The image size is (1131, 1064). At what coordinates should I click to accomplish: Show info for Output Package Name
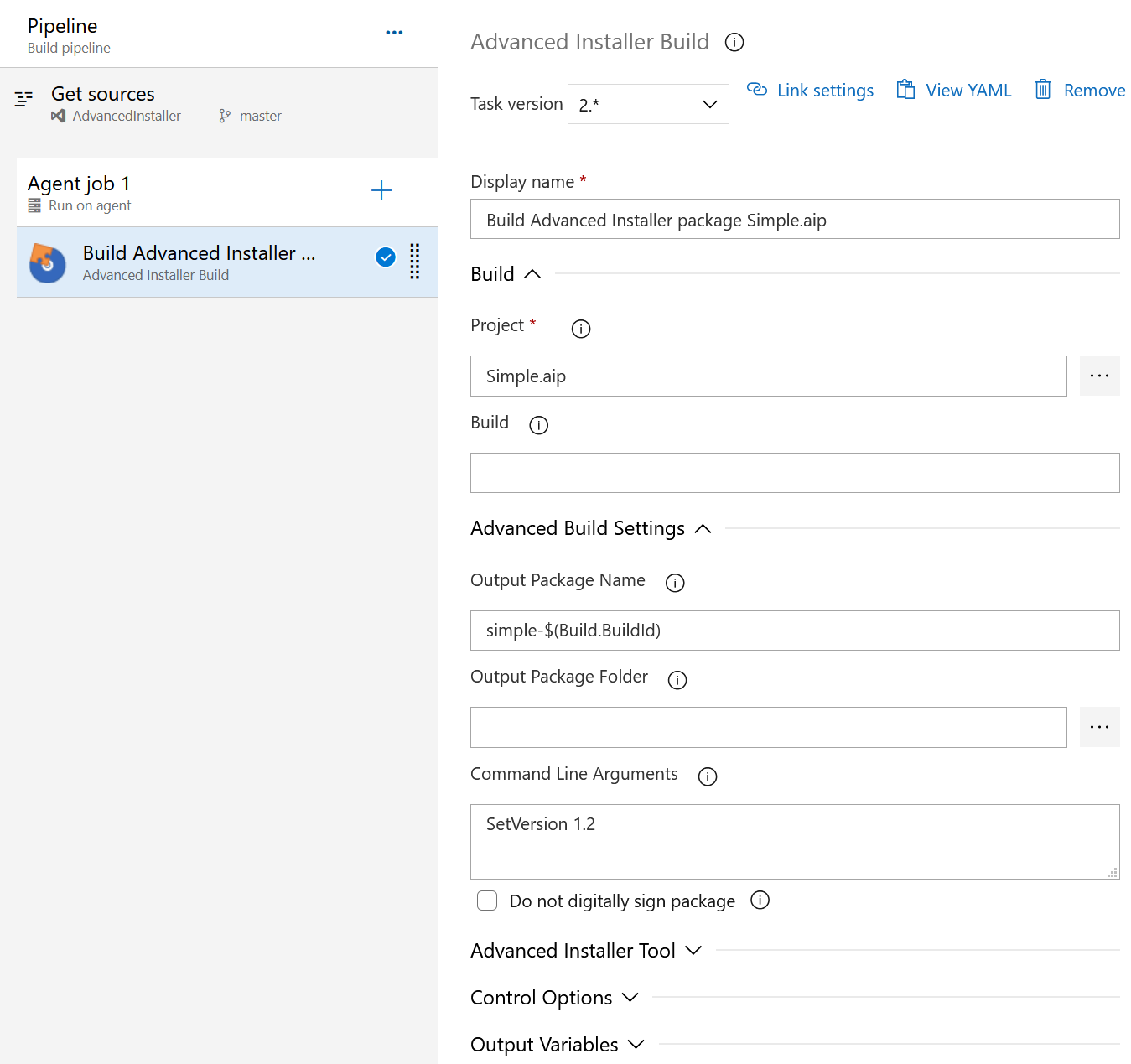[x=675, y=583]
